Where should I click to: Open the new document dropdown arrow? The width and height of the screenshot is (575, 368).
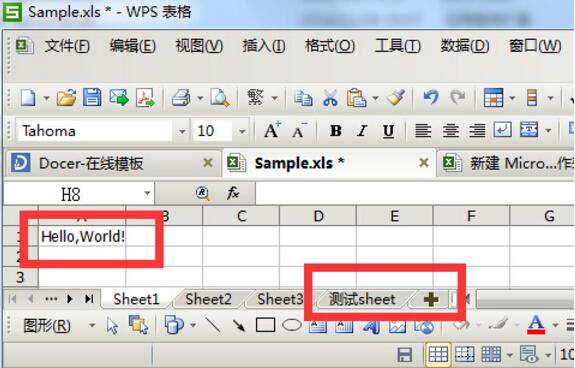46,98
